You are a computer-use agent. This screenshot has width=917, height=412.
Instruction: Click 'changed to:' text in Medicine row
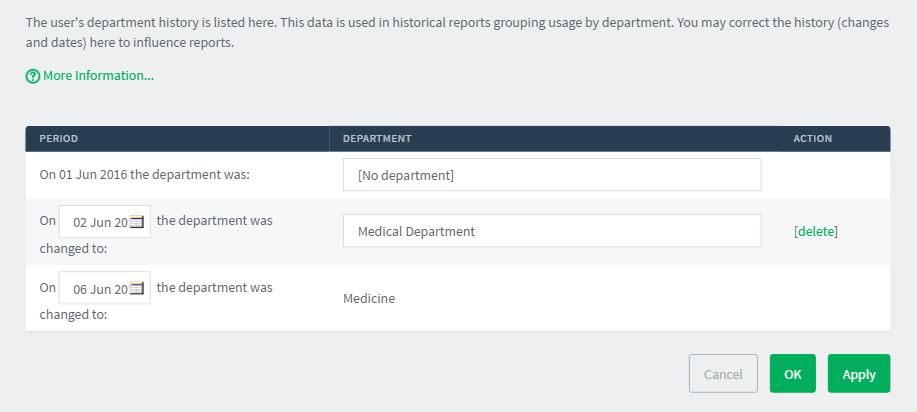coord(73,315)
